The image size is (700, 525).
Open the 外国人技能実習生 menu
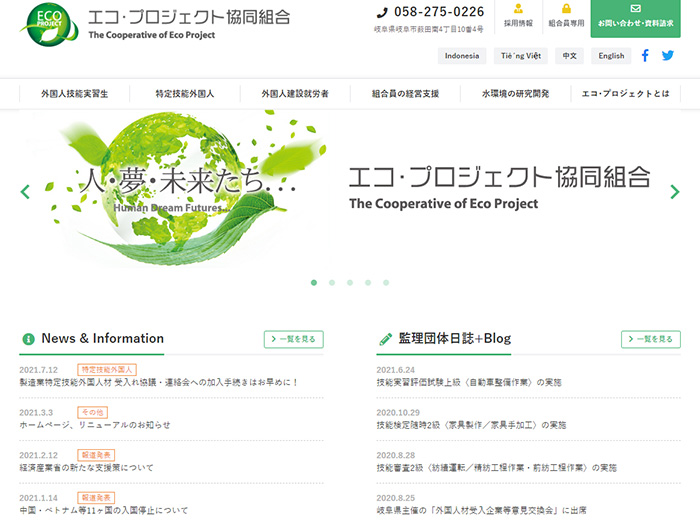75,94
